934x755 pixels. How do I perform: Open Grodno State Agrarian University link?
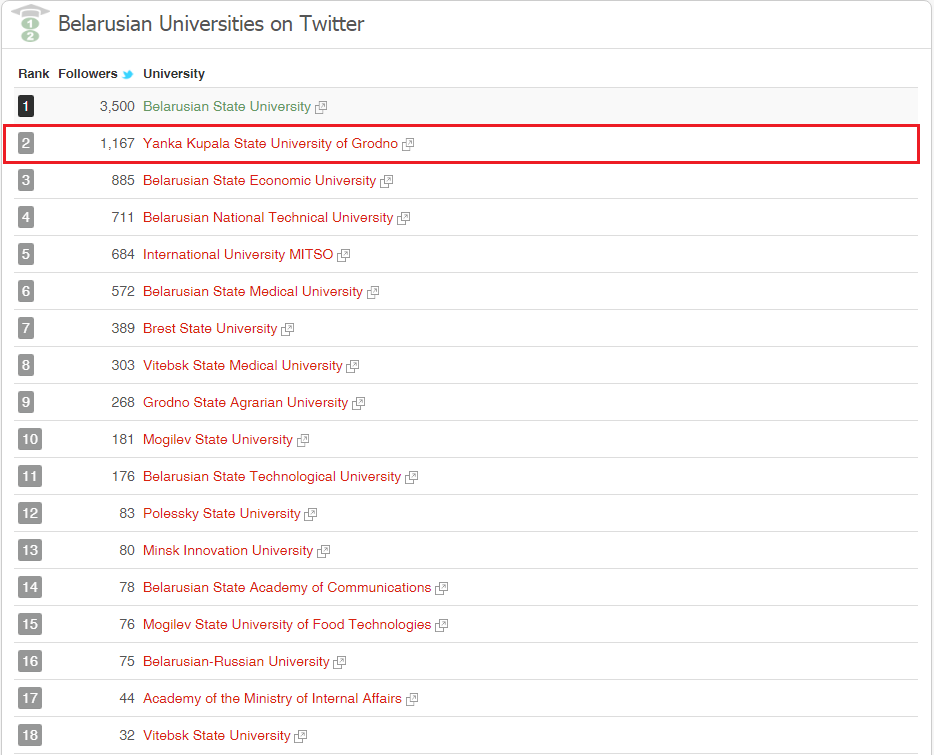click(245, 402)
